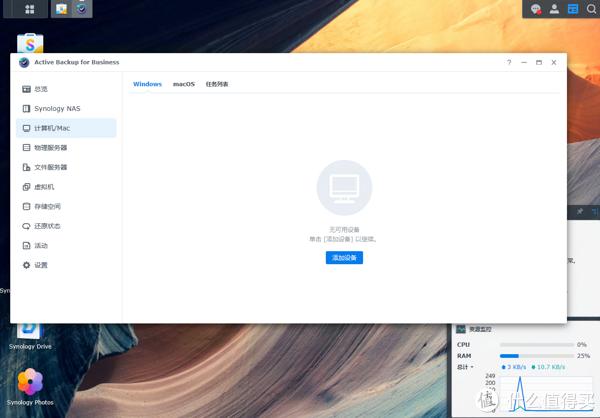Open the desktop icon with the S logo
600x418 pixels.
(x=30, y=43)
